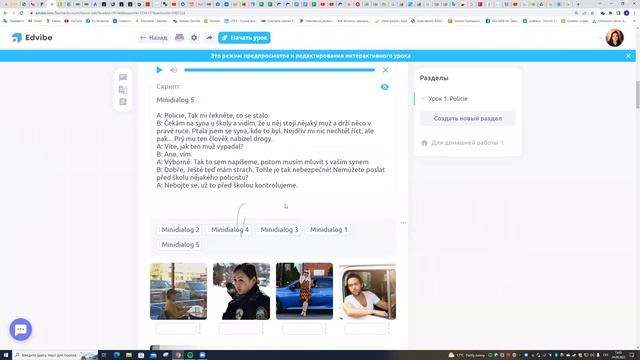Select the Minidialog 3 chip
Image resolution: width=640 pixels, height=360 pixels.
[x=279, y=230]
